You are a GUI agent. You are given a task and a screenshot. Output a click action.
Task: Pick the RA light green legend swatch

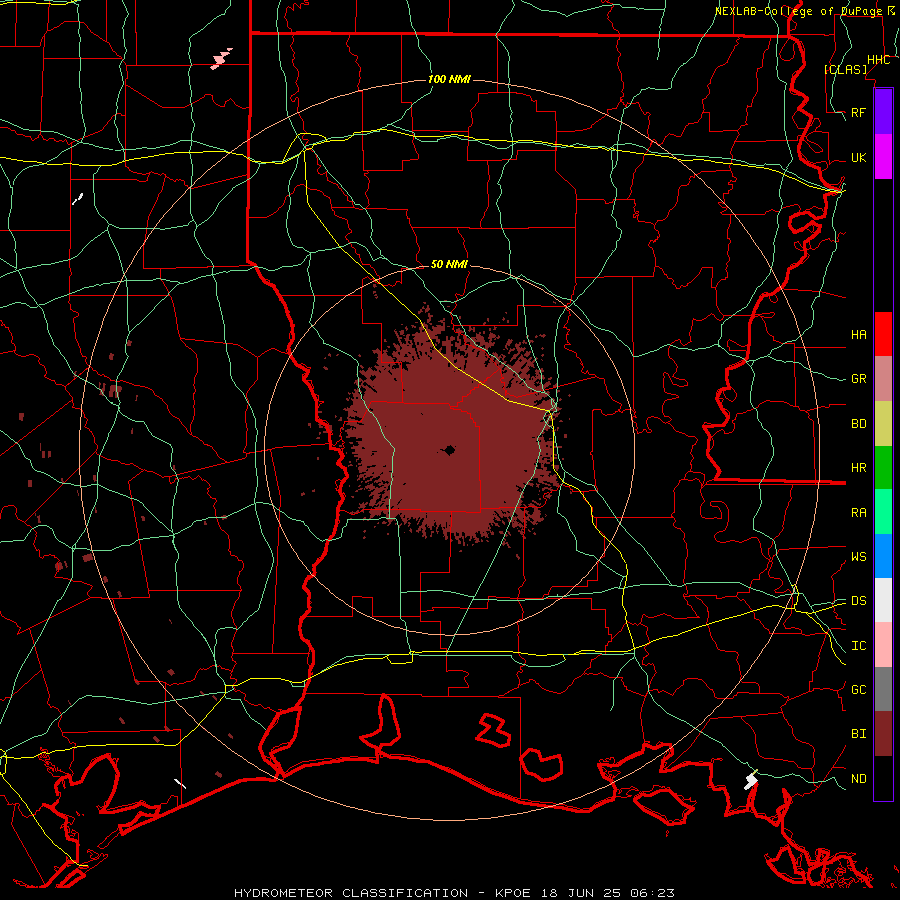pos(883,512)
